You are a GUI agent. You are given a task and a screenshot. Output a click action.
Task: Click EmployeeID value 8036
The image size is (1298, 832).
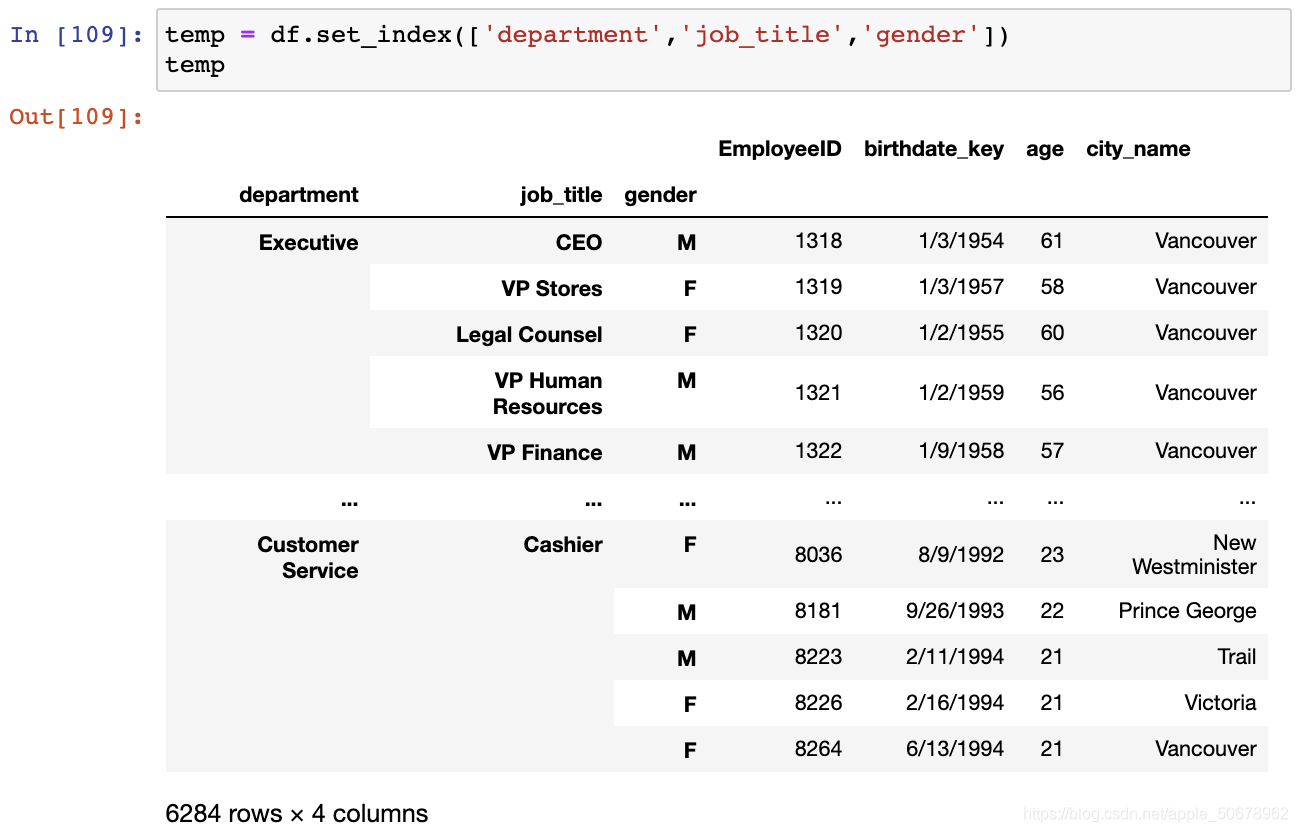click(818, 555)
